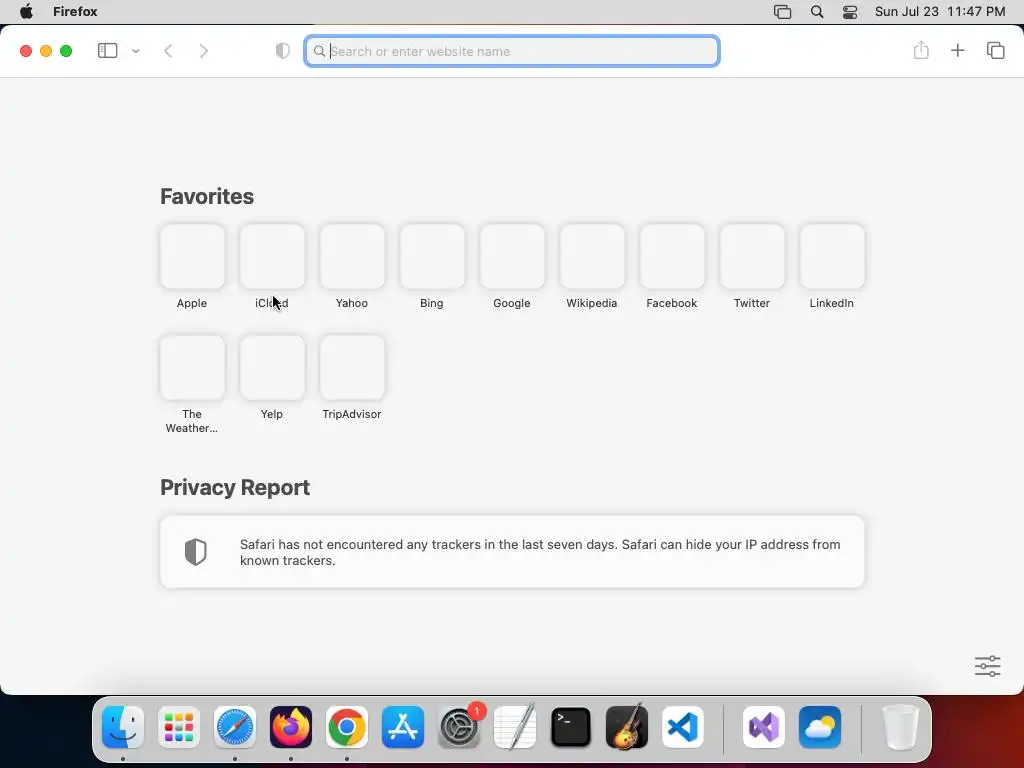
Task: Open the LinkedIn favorite tile
Action: [832, 257]
